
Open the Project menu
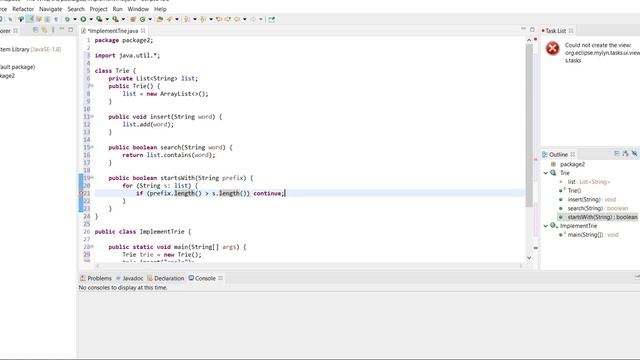pos(98,9)
